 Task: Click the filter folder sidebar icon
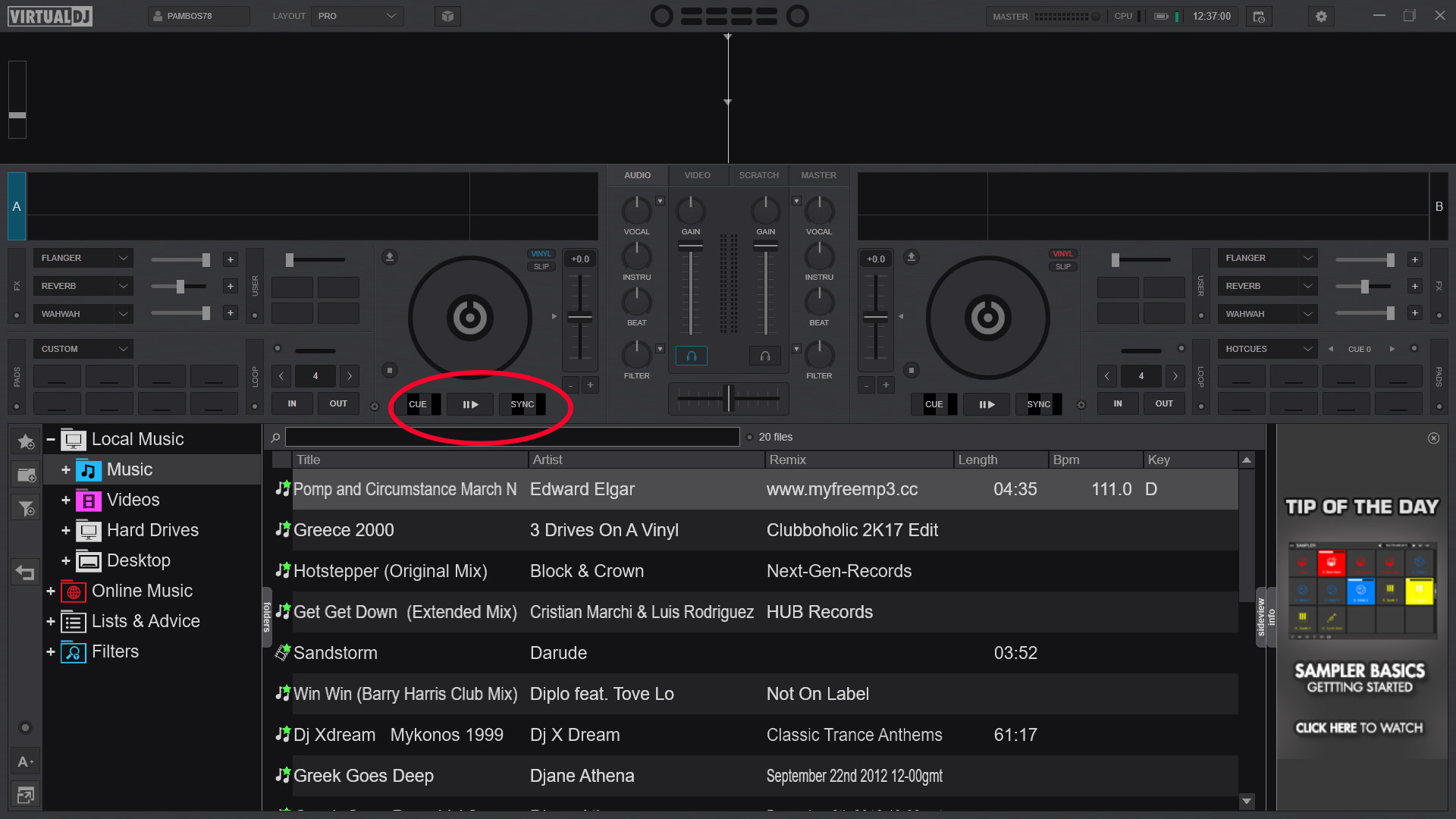[x=26, y=508]
